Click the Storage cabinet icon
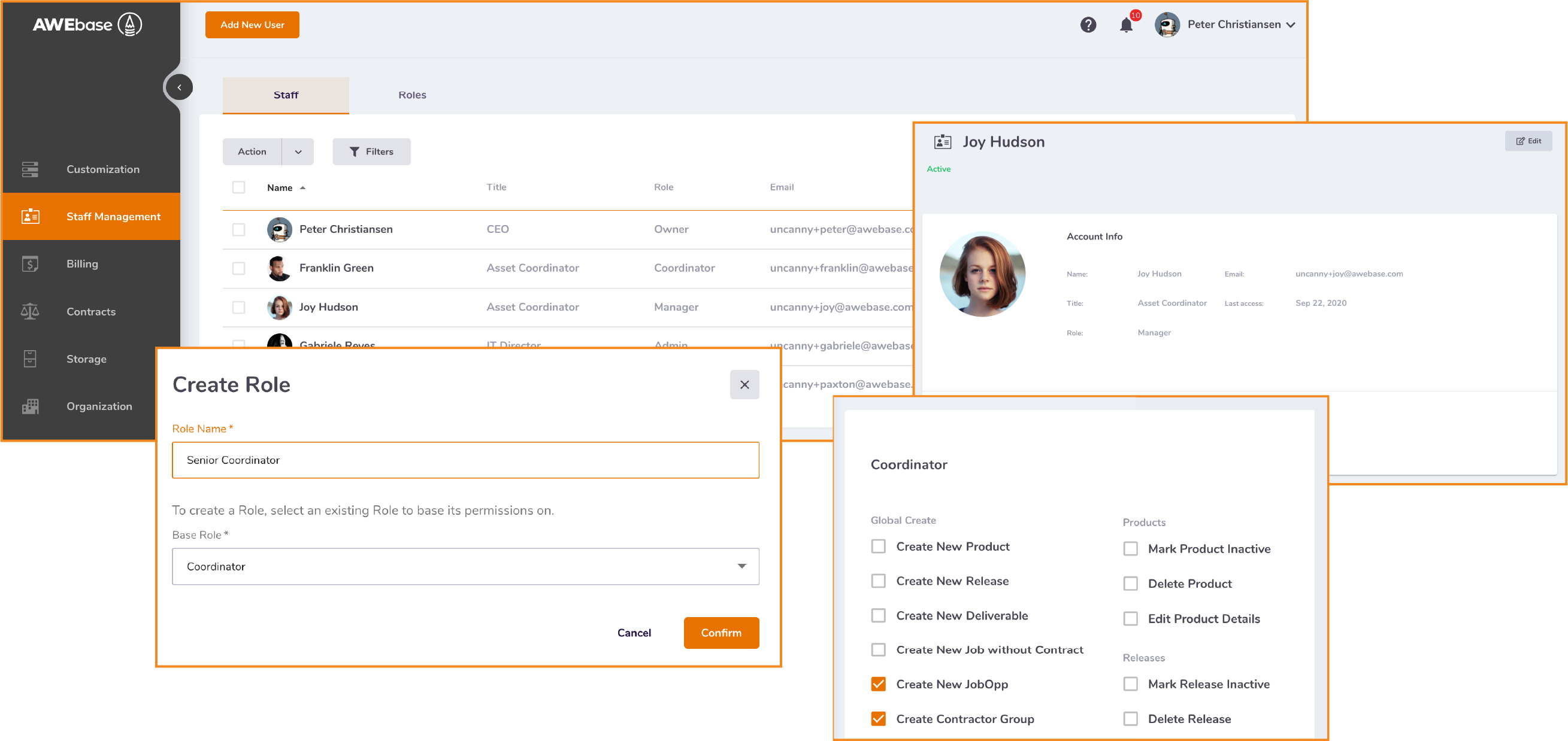 coord(30,359)
